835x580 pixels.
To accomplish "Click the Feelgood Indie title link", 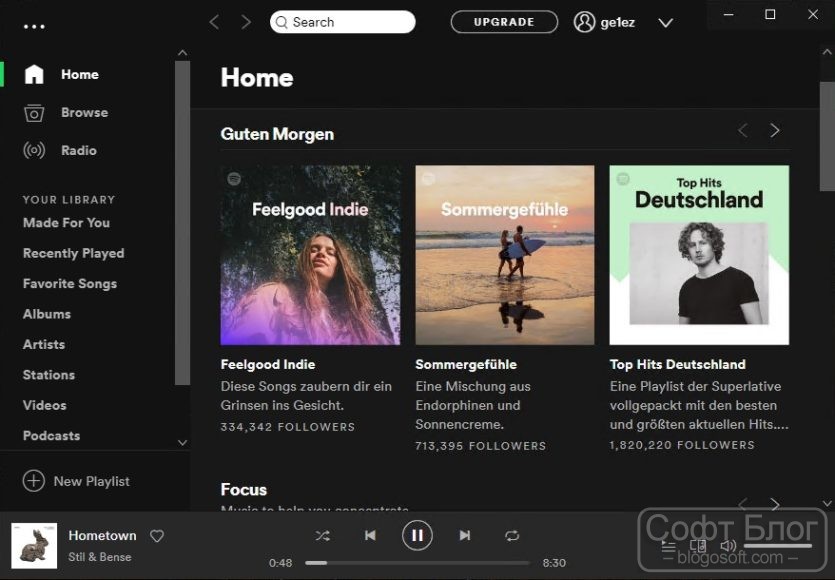I will pyautogui.click(x=268, y=364).
